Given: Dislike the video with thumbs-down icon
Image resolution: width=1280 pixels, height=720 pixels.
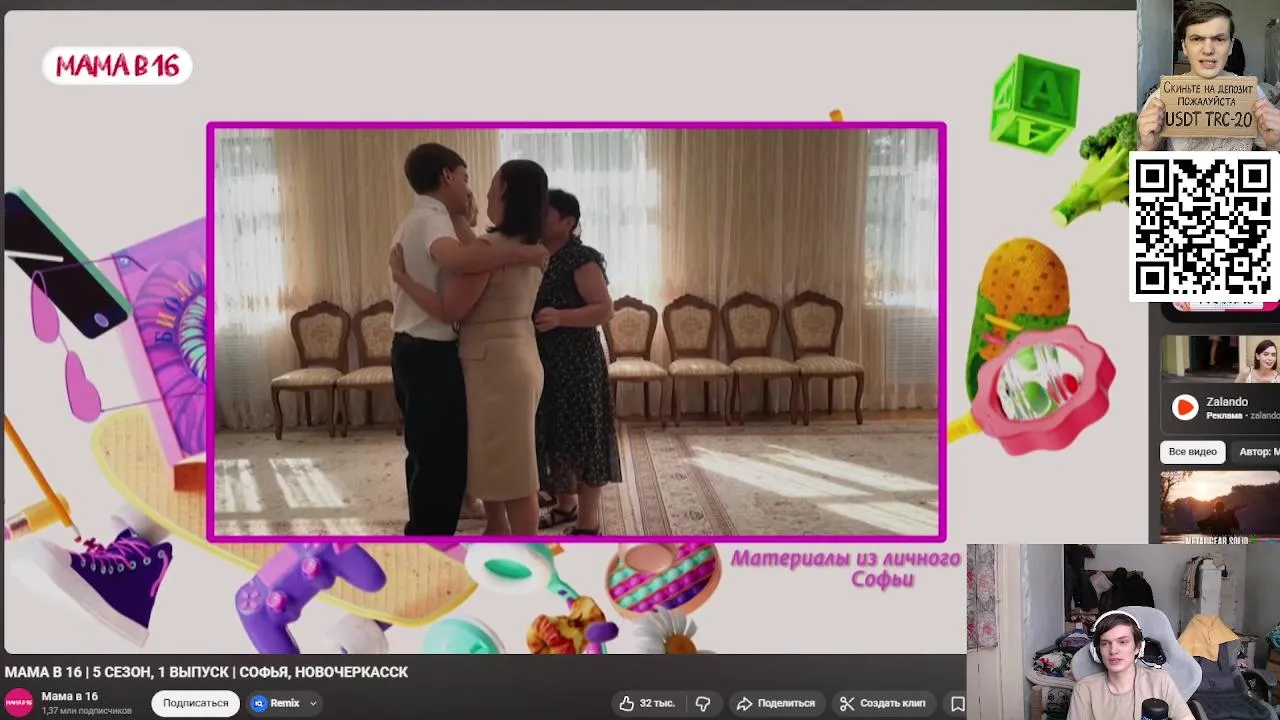Looking at the screenshot, I should [703, 703].
